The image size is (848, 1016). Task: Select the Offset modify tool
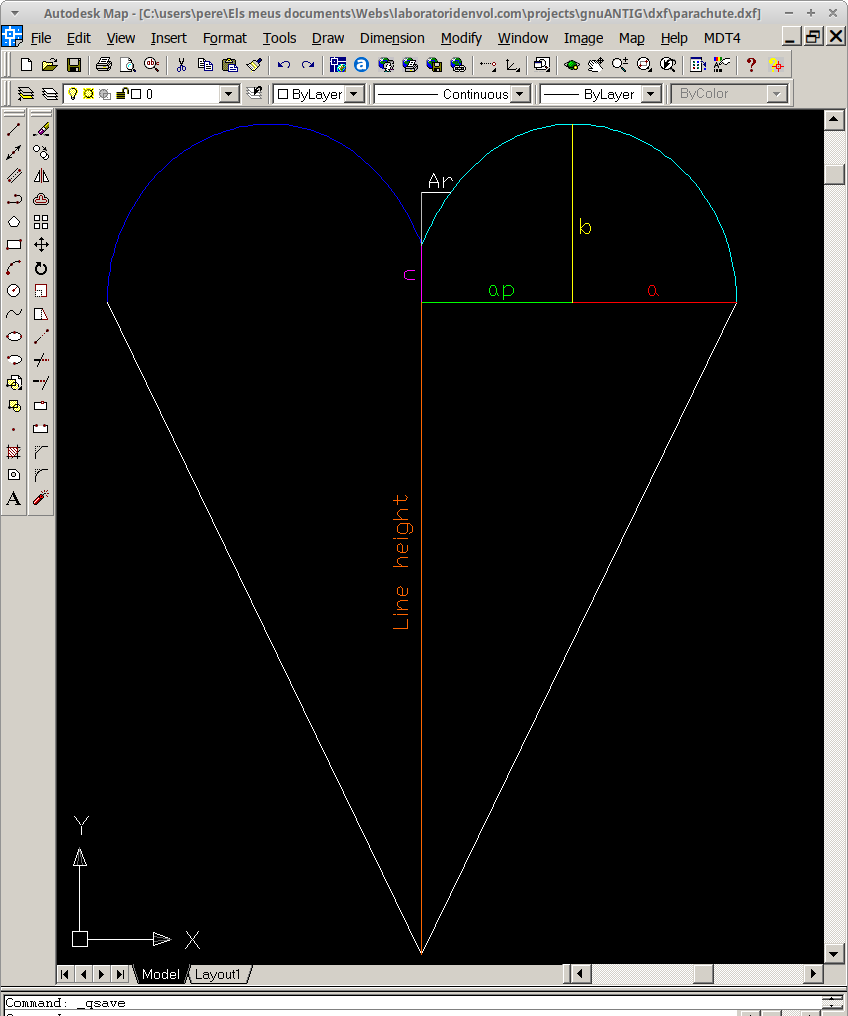[41, 199]
